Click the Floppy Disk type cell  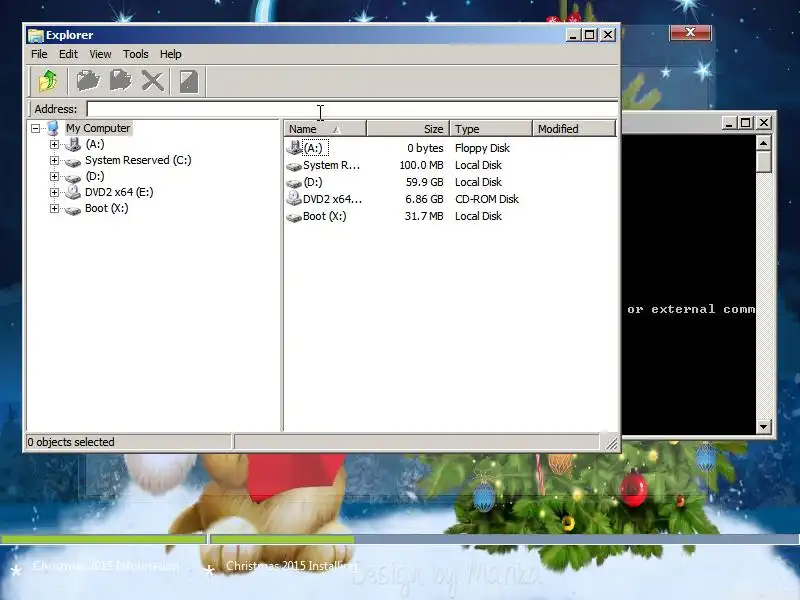coord(482,148)
